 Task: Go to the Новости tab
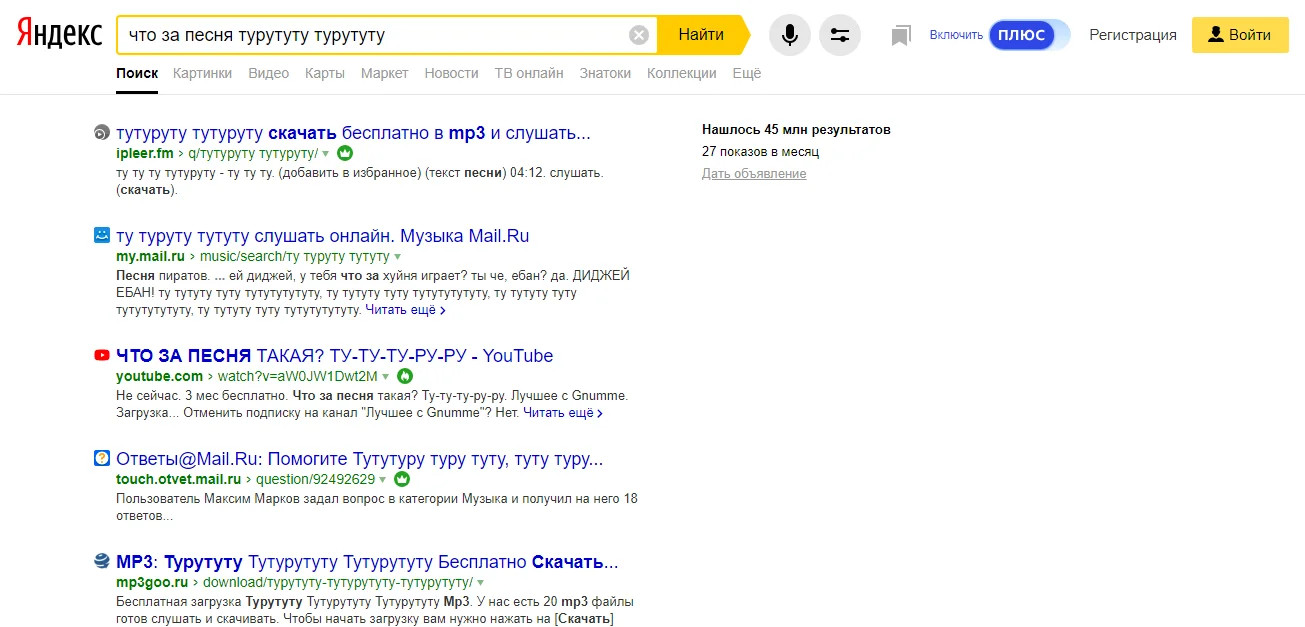coord(451,73)
